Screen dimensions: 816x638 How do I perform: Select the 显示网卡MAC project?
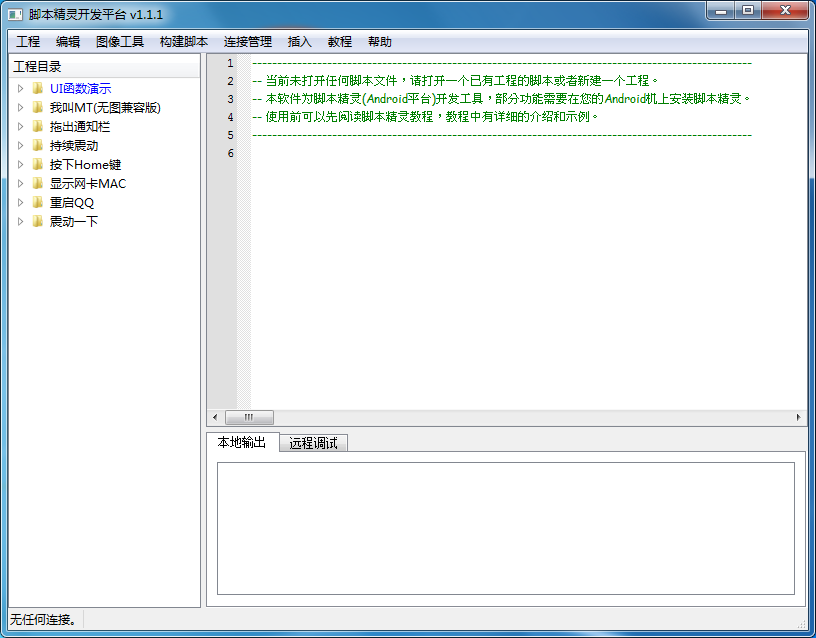[88, 184]
